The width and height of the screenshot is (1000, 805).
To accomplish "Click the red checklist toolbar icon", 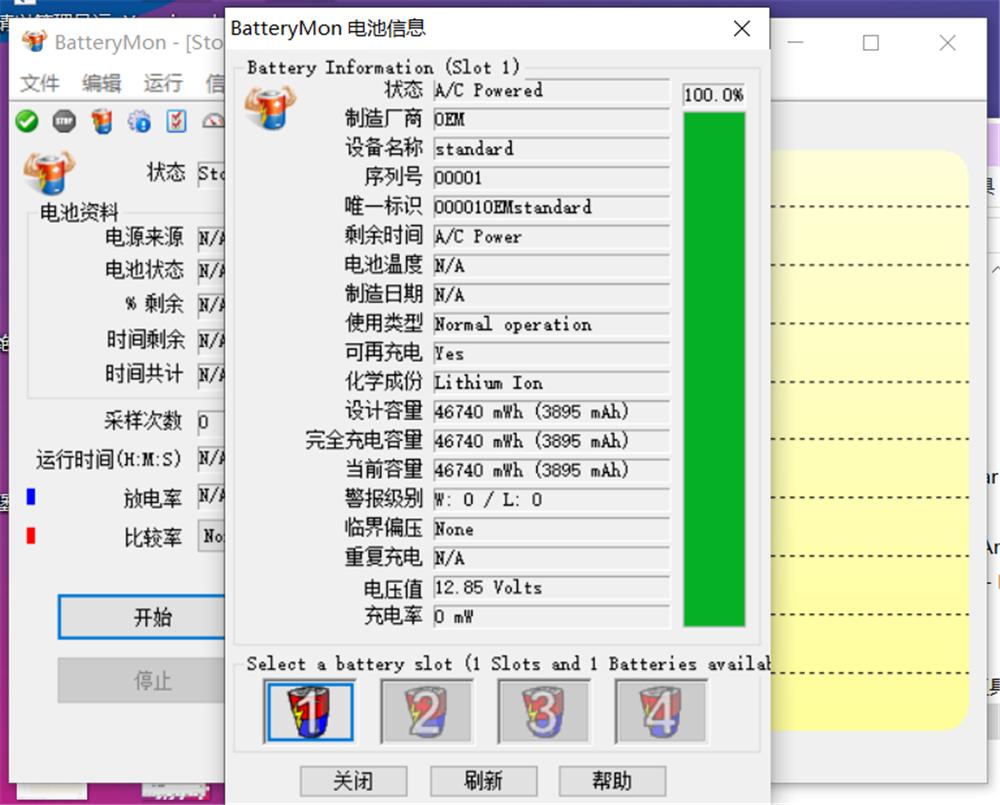I will 177,122.
